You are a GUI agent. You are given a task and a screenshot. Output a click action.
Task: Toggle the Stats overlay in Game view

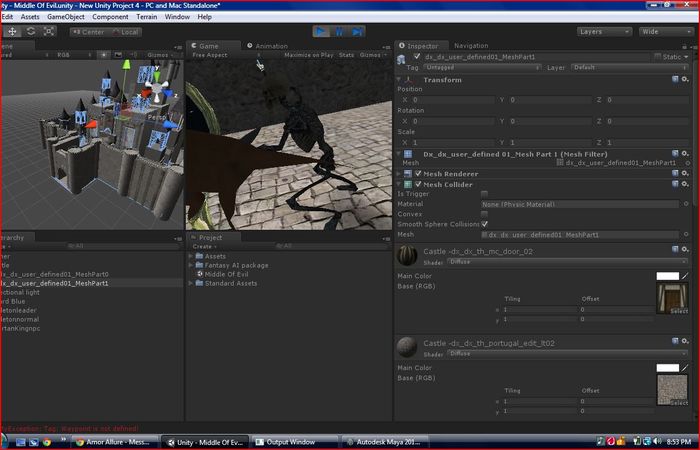click(346, 55)
